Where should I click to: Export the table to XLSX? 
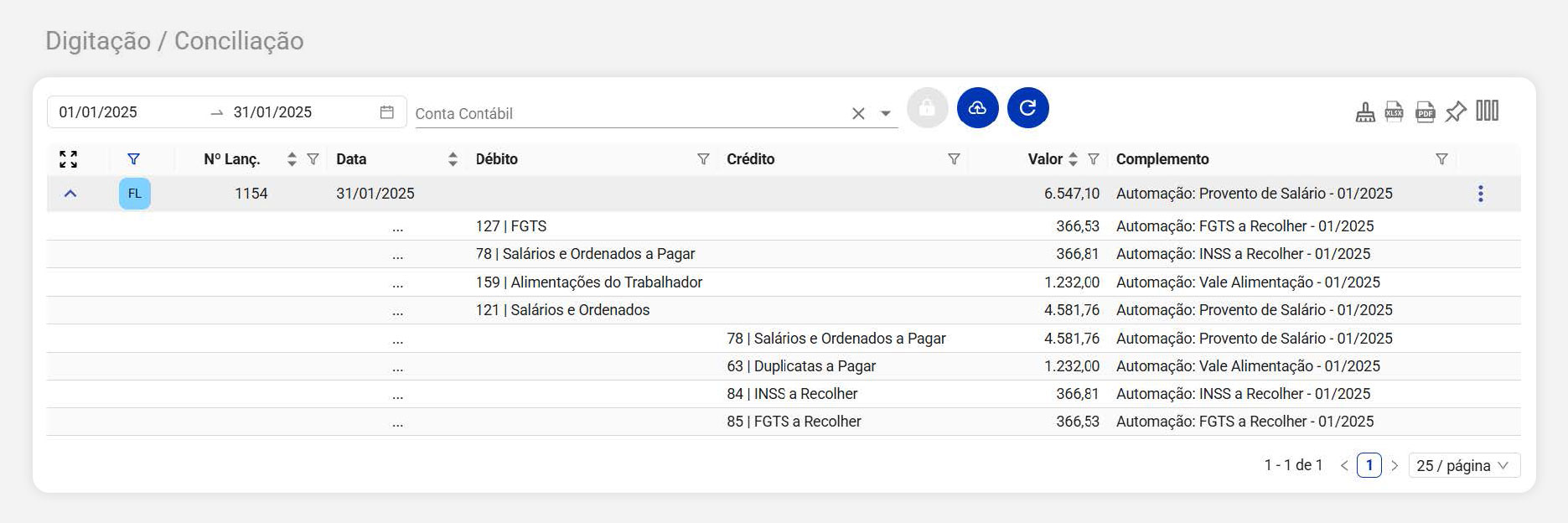pos(1394,111)
